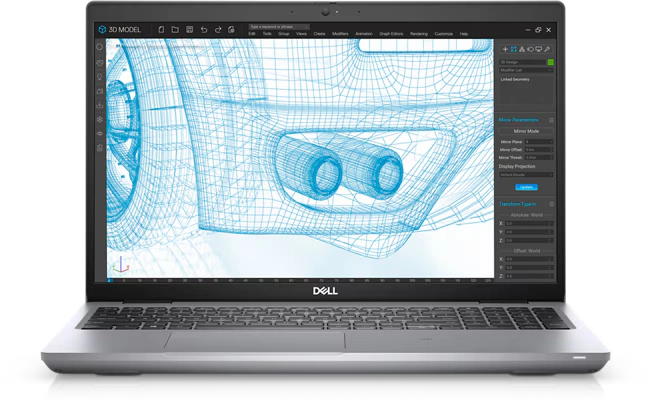Save the project with the disk icon
The height and width of the screenshot is (402, 650).
tap(189, 29)
